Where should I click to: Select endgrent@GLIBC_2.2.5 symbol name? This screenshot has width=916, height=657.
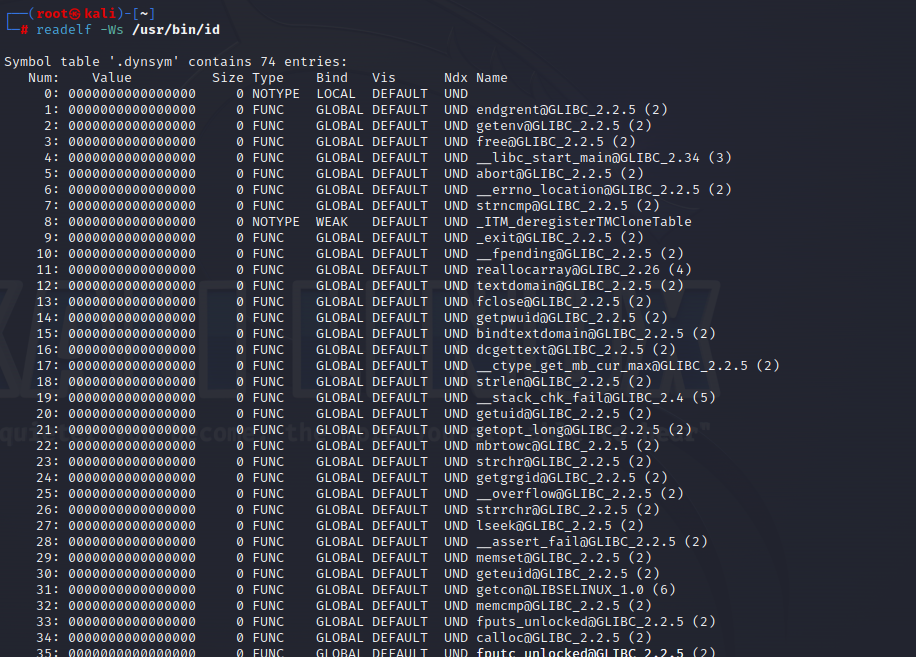[556, 110]
